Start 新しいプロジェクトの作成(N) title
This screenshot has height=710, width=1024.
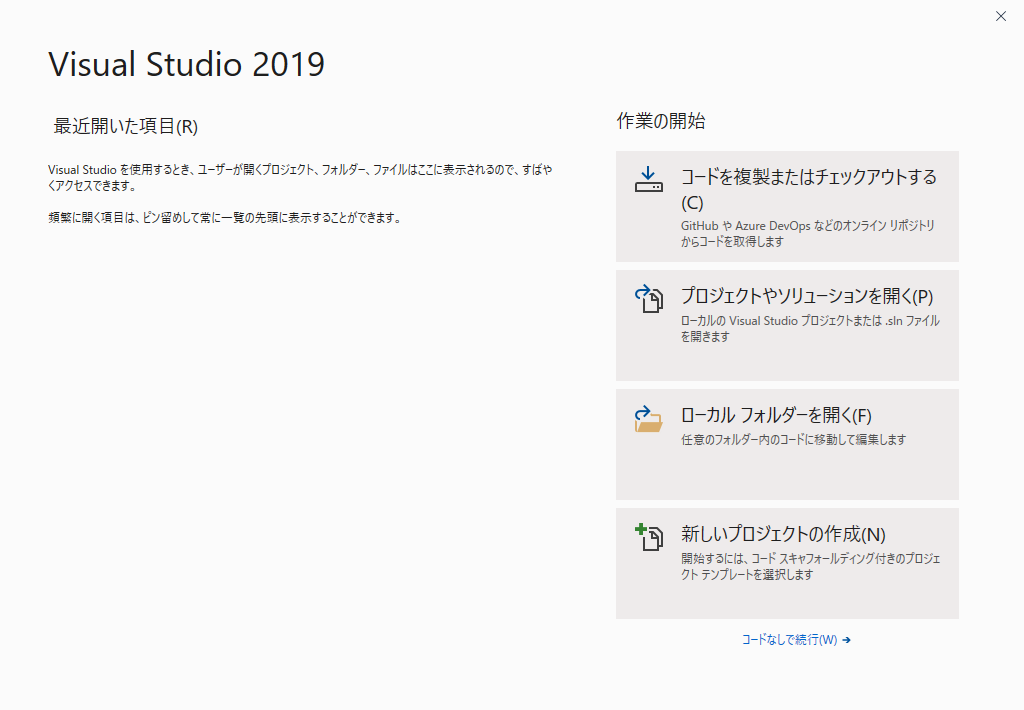(x=783, y=534)
